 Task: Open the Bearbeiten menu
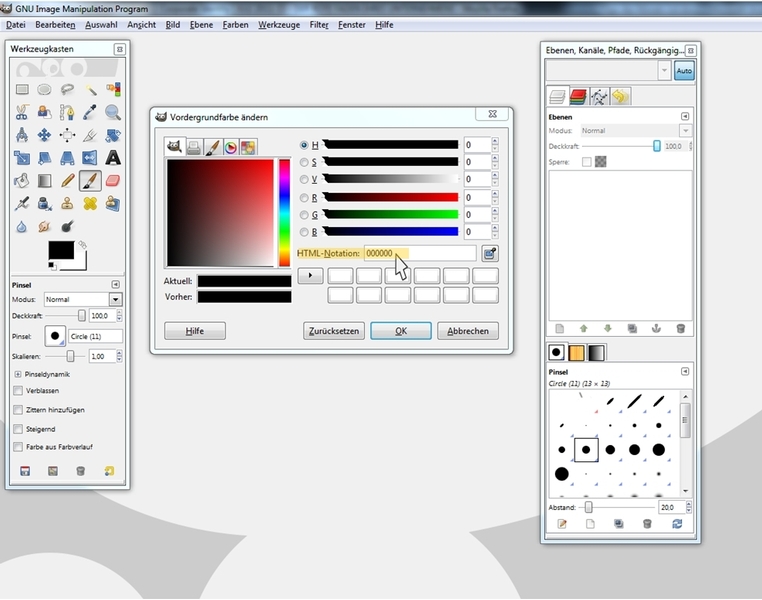[x=55, y=25]
